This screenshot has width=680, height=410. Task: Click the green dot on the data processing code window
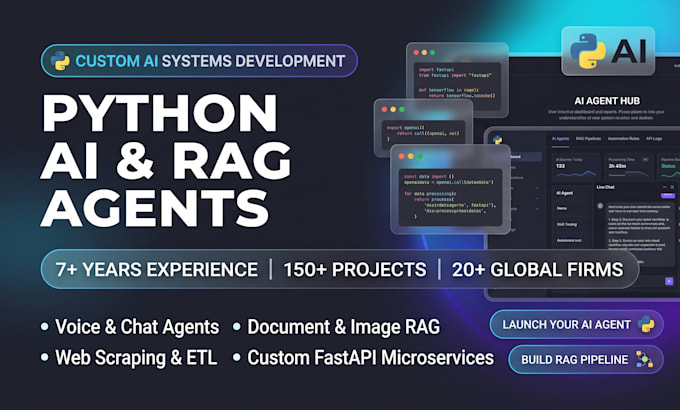pos(419,156)
